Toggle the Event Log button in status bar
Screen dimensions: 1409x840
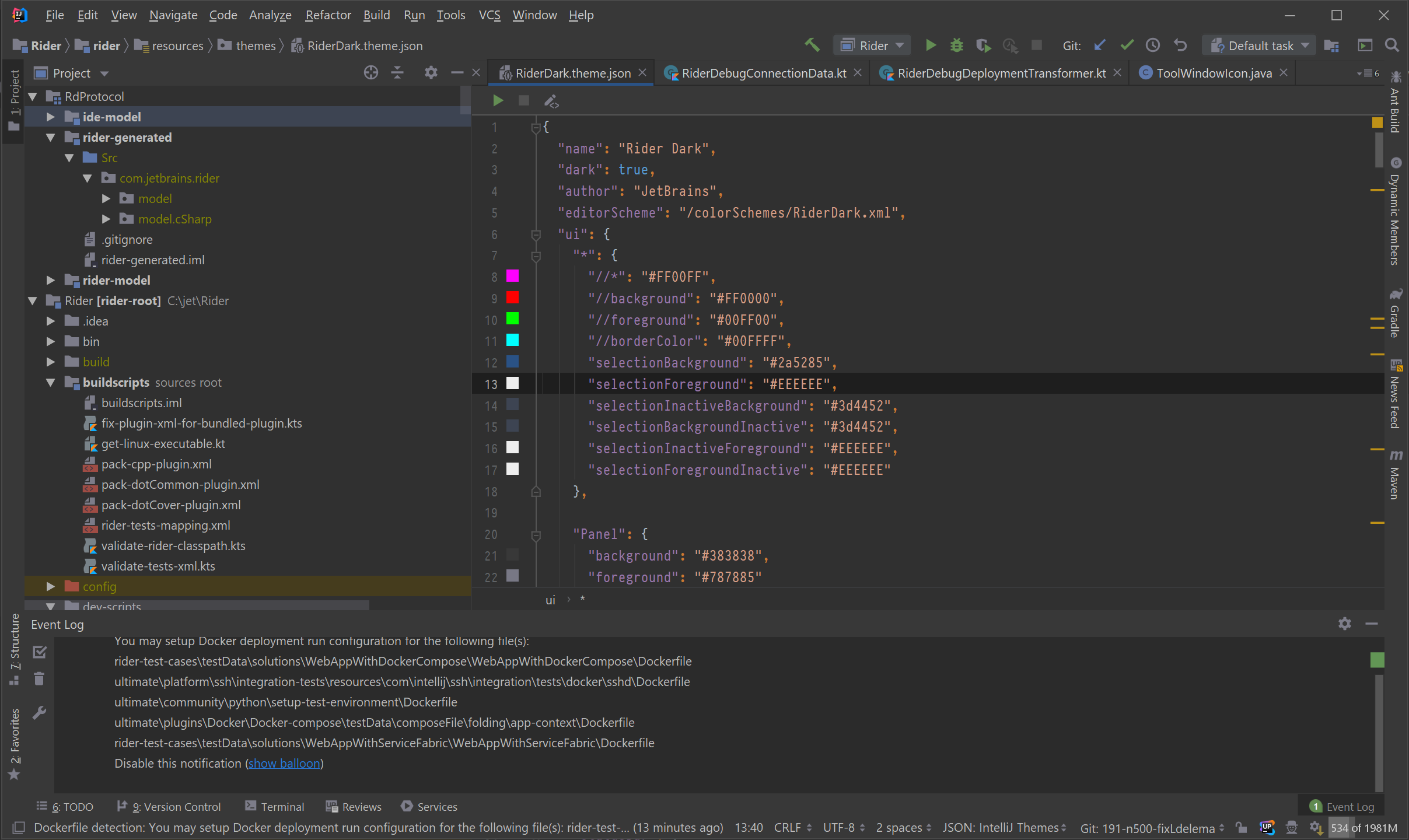pos(1342,806)
